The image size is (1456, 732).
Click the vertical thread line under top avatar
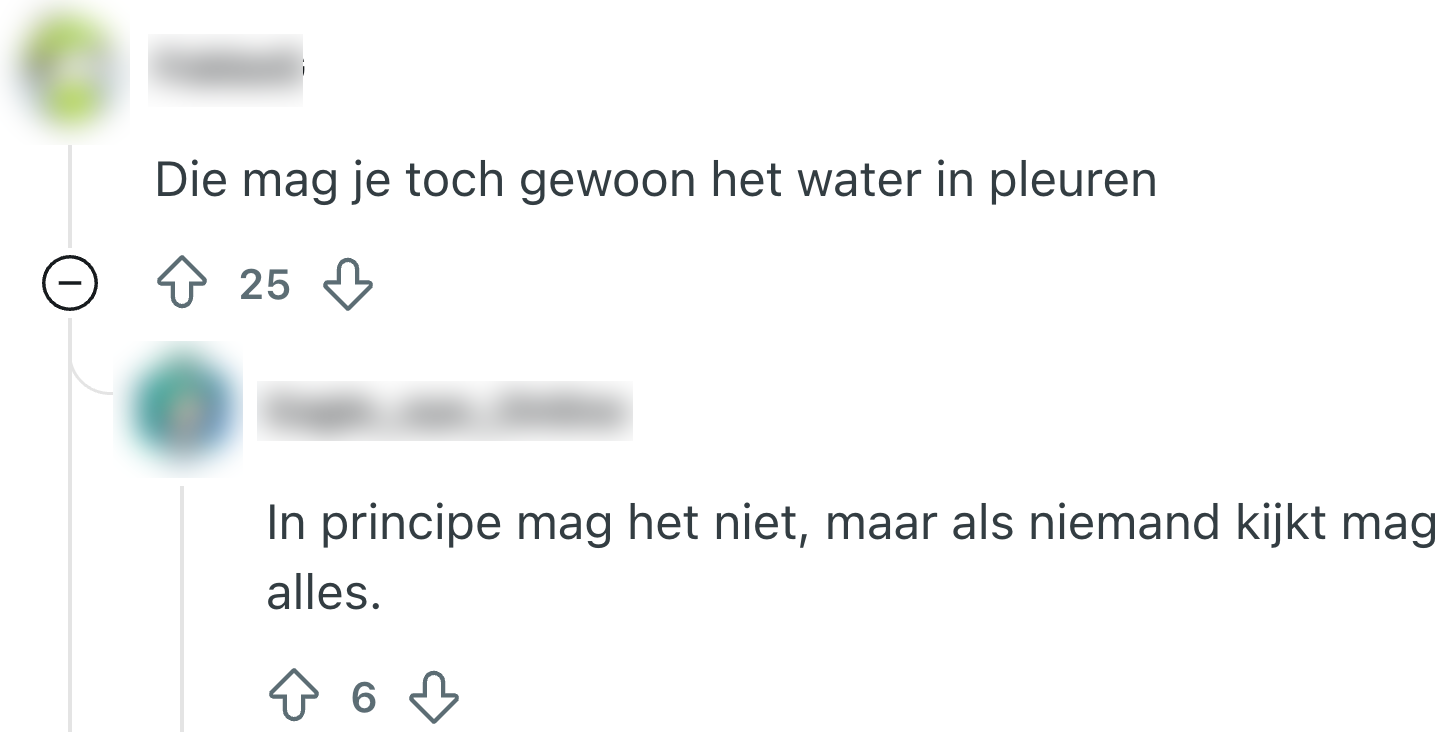(70, 200)
